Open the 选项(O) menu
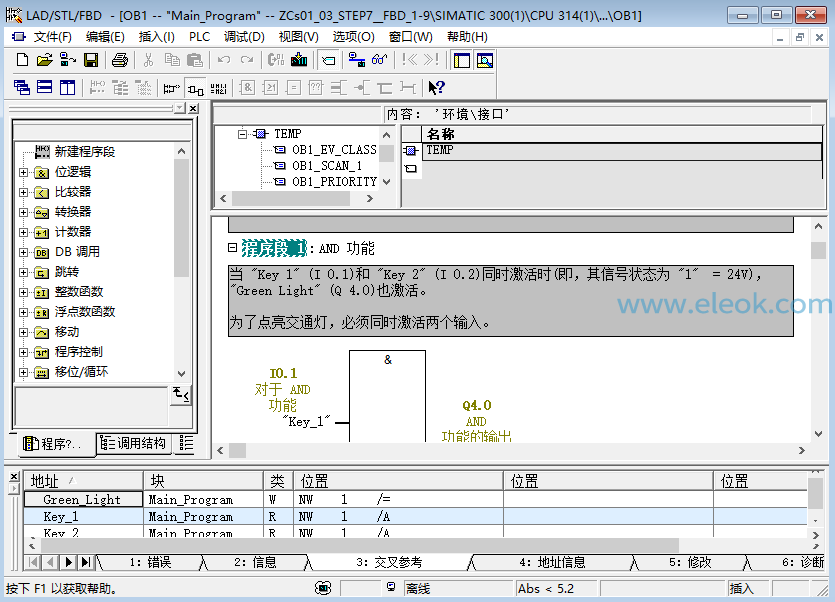835x602 pixels. (x=354, y=37)
